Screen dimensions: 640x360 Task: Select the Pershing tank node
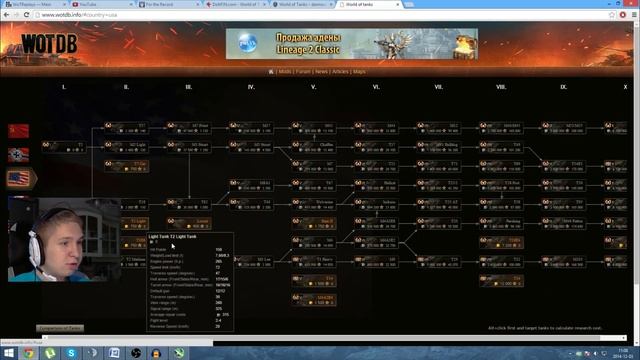[501, 224]
